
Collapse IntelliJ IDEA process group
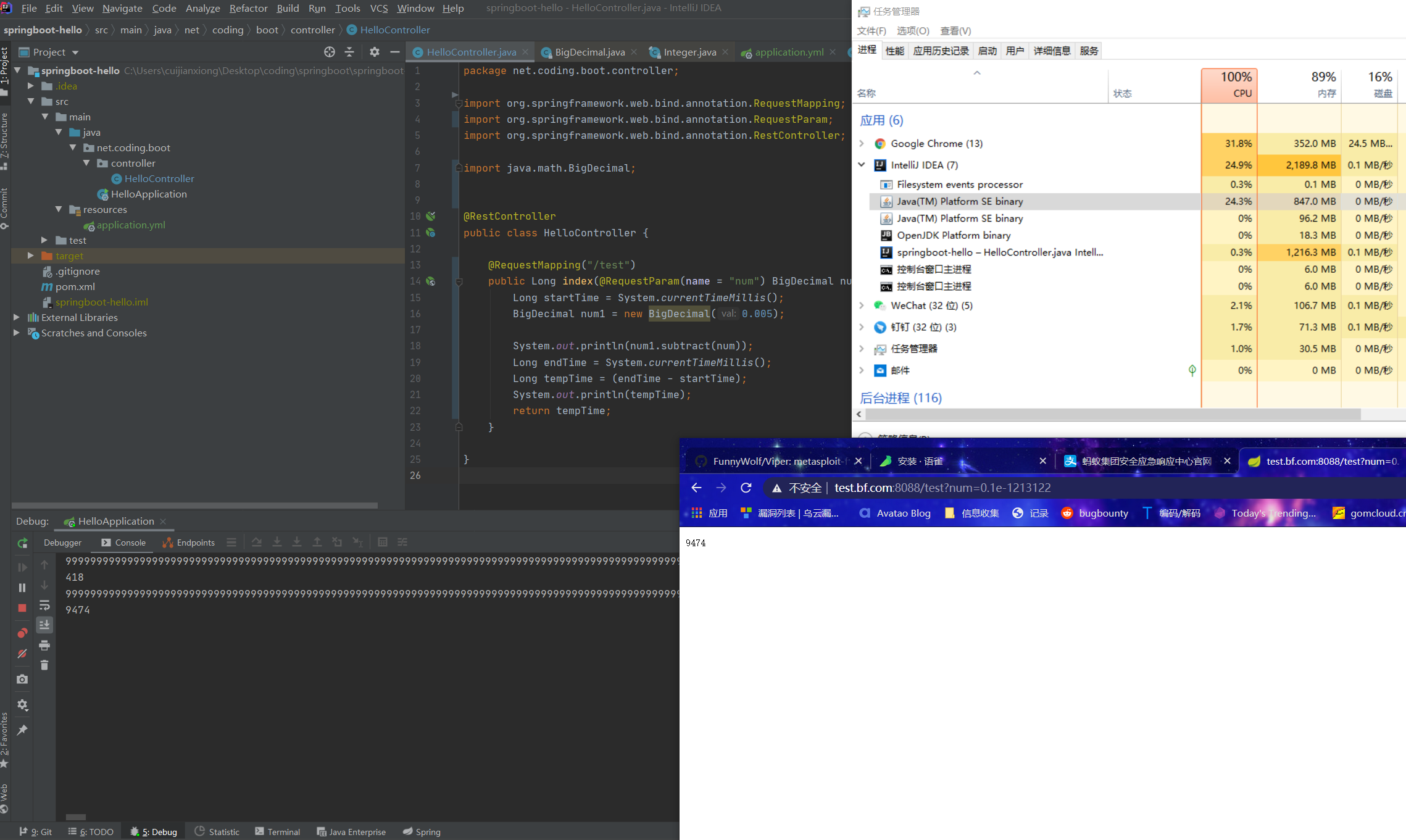[x=862, y=165]
